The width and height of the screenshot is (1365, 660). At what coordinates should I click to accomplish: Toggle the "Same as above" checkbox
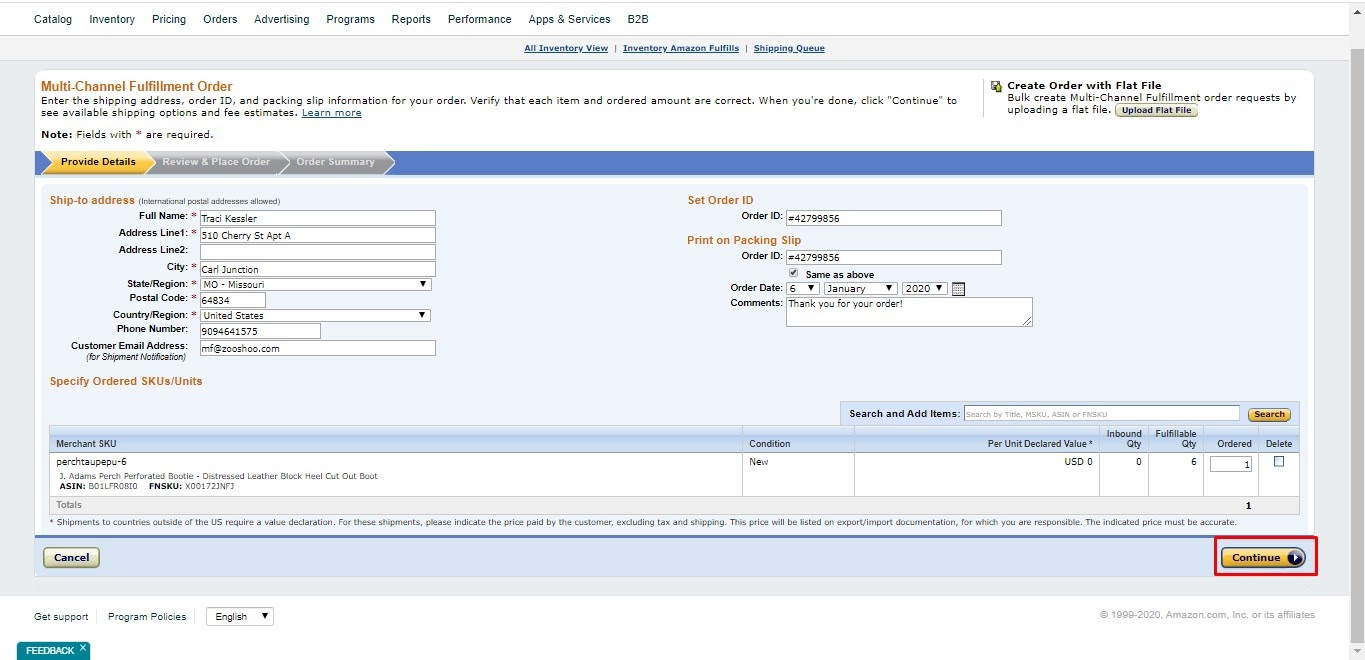793,273
